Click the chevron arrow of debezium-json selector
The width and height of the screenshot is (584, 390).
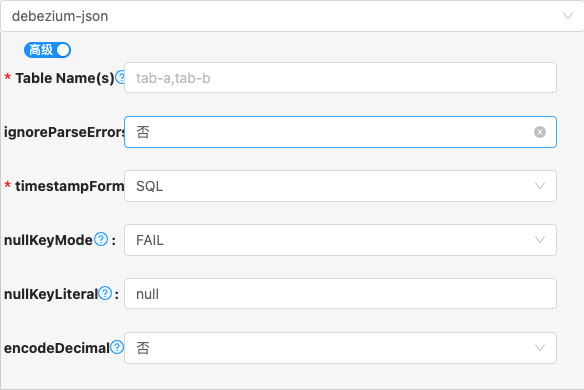568,16
